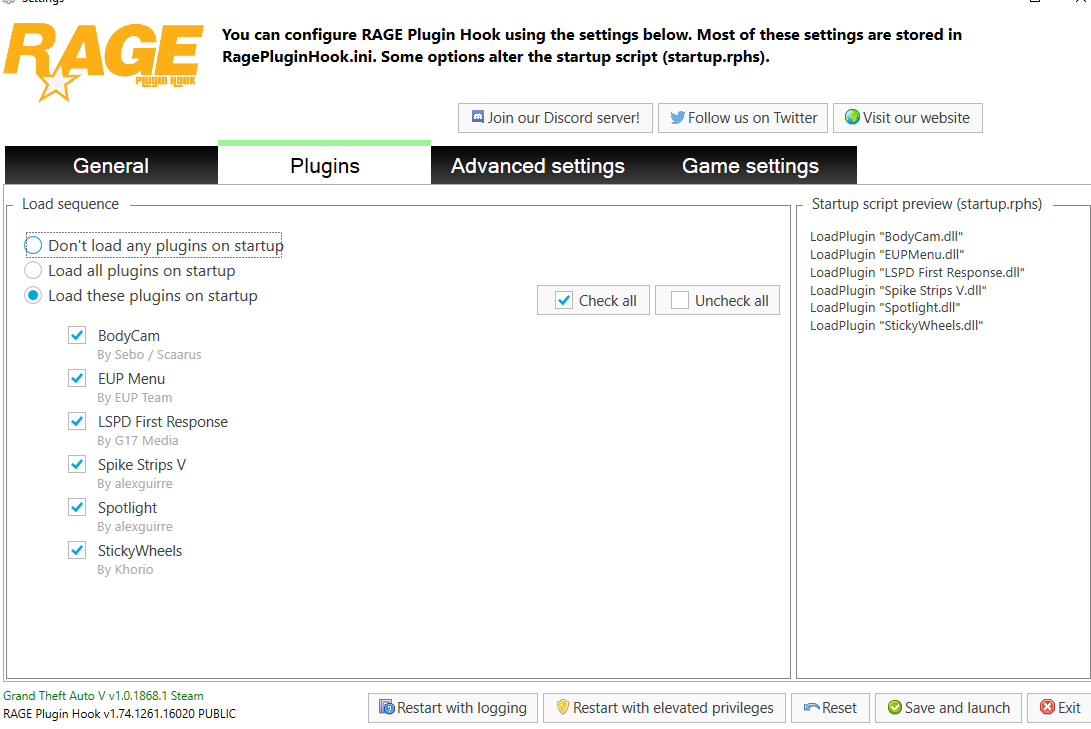Click the Reset button
The height and width of the screenshot is (729, 1091).
point(830,707)
